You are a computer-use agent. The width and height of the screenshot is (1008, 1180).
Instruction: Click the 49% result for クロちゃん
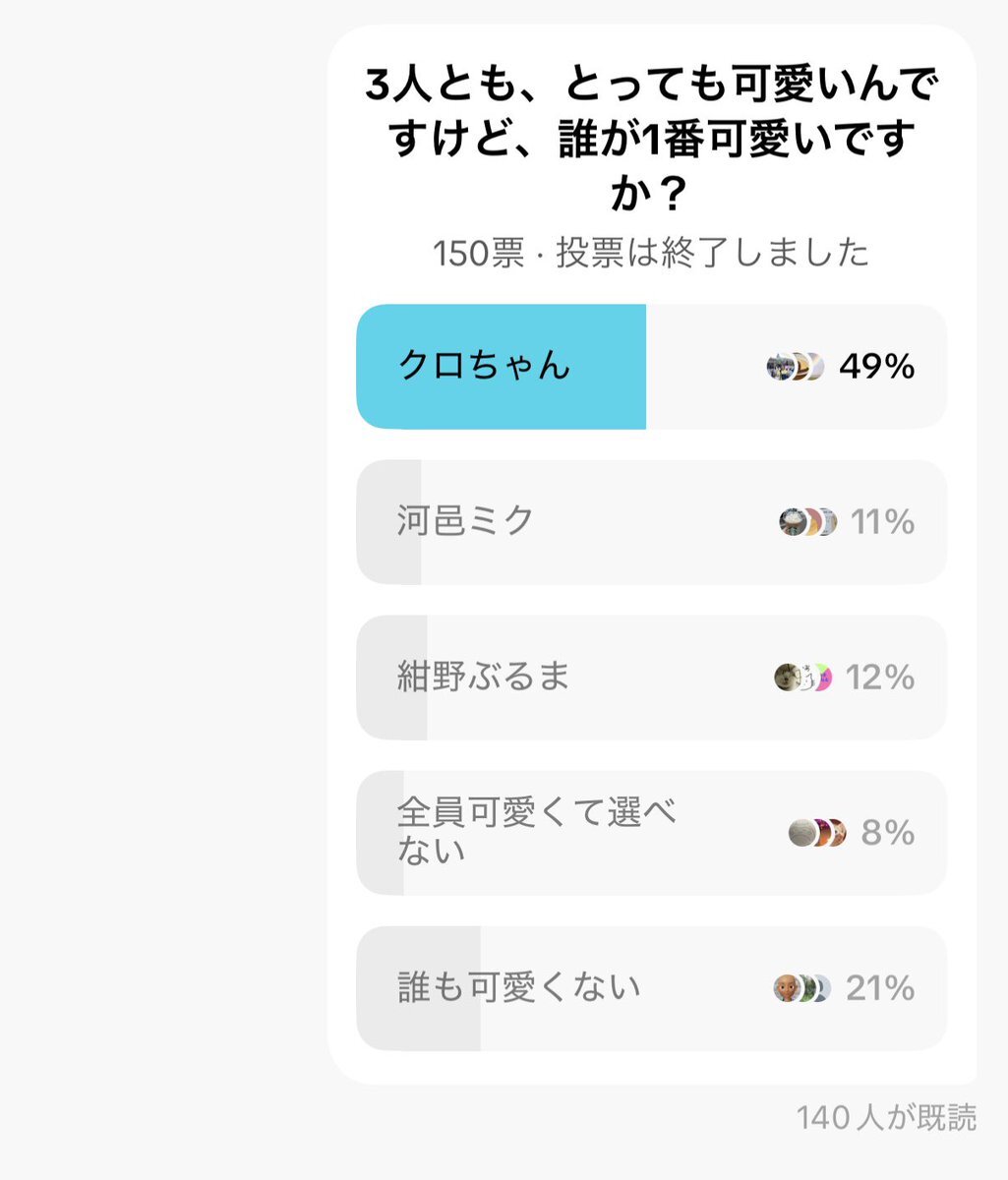pos(877,367)
